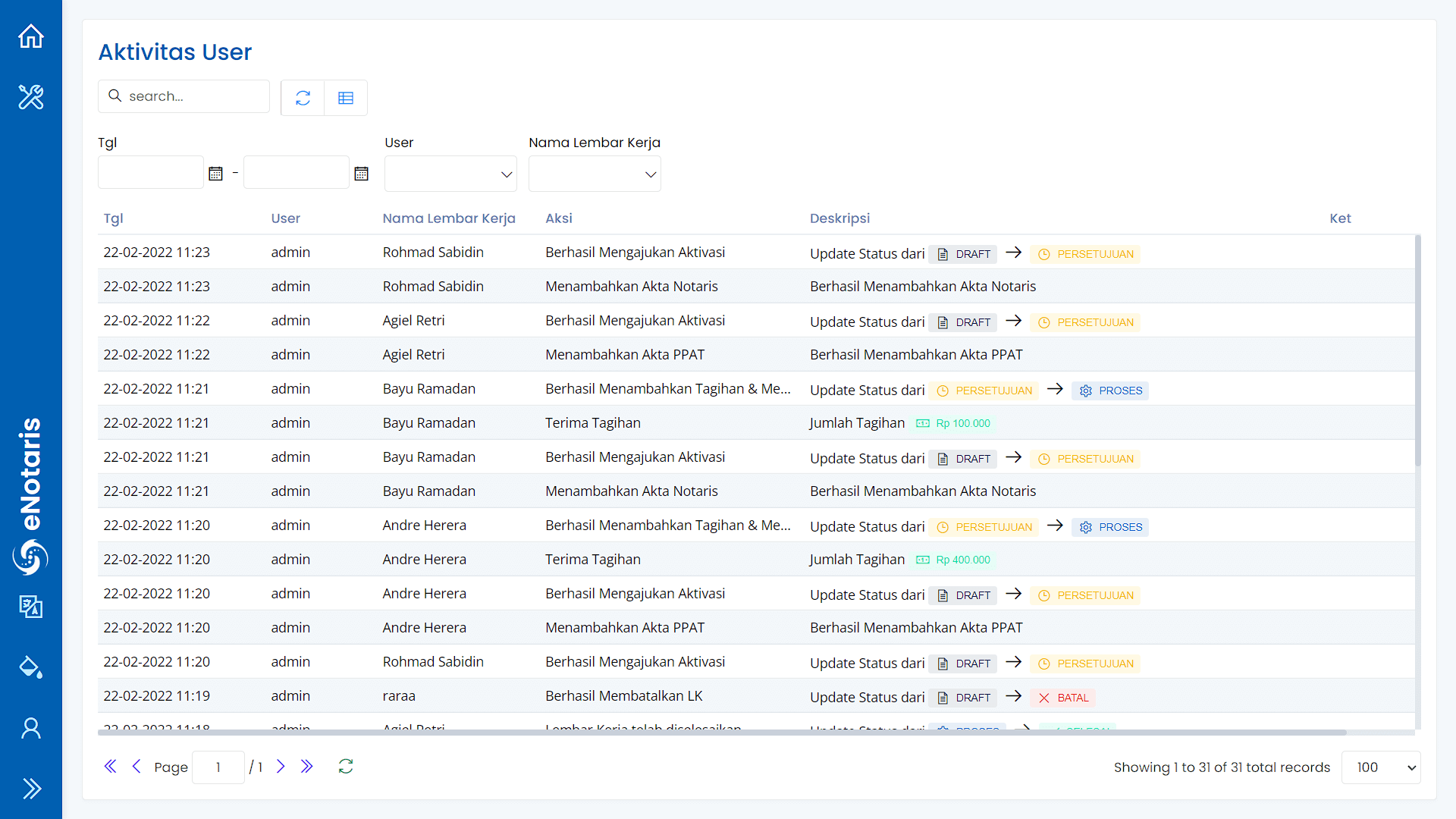Viewport: 1456px width, 819px height.
Task: Toggle the table view button
Action: [x=346, y=98]
